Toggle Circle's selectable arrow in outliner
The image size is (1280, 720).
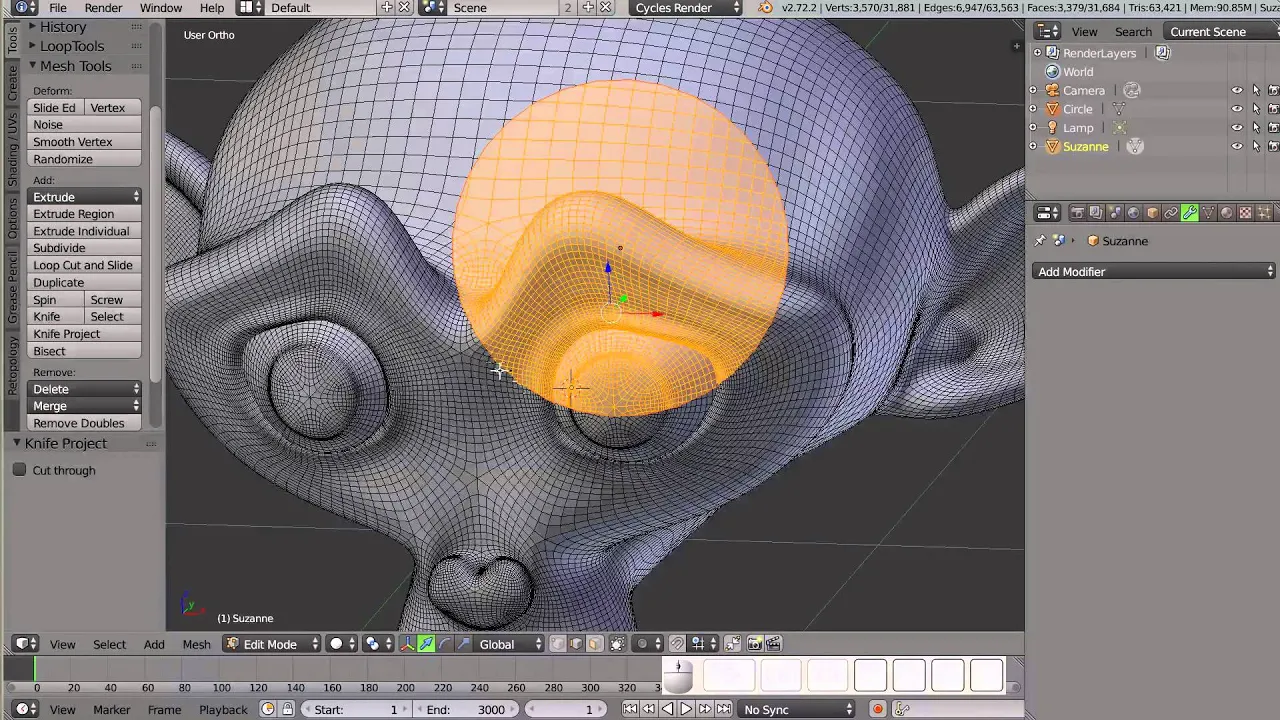coord(1256,109)
